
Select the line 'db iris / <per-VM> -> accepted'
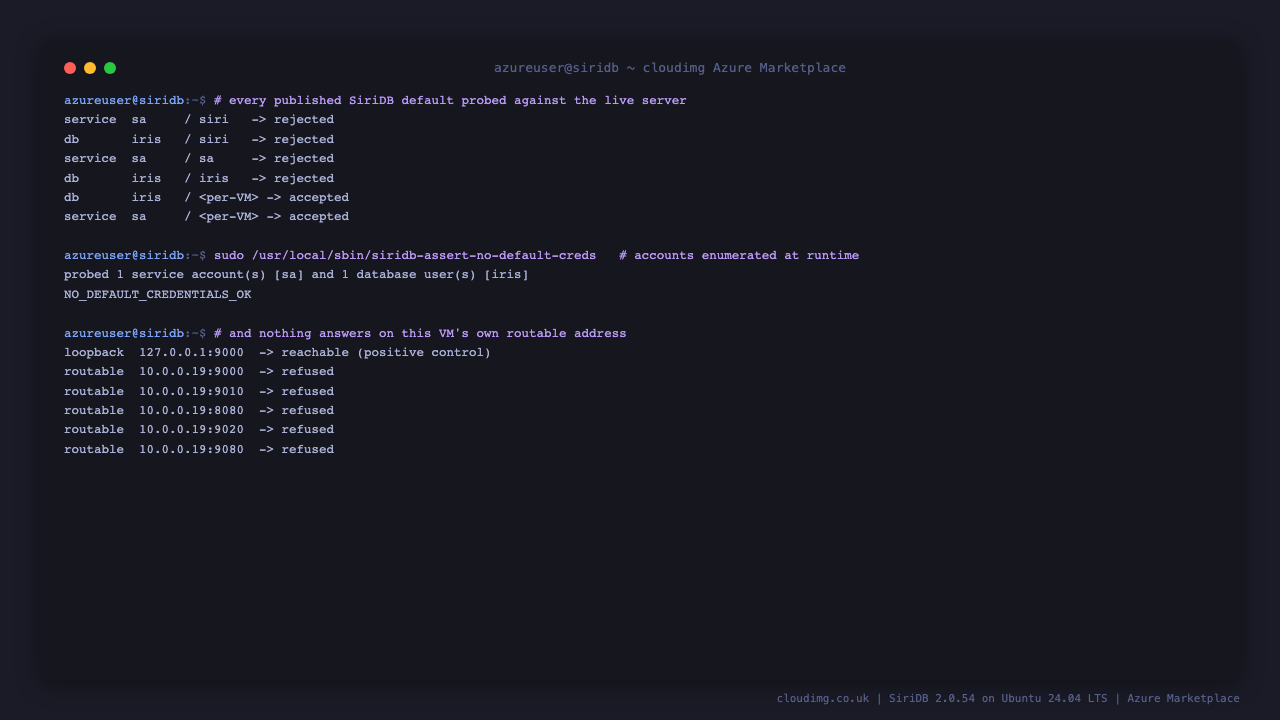tap(207, 198)
